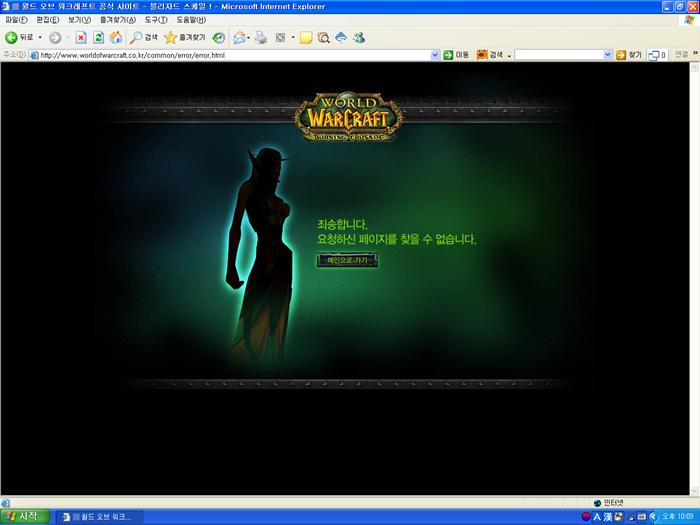Click the keyboard tray icon
The height and width of the screenshot is (525, 700).
pos(642,517)
